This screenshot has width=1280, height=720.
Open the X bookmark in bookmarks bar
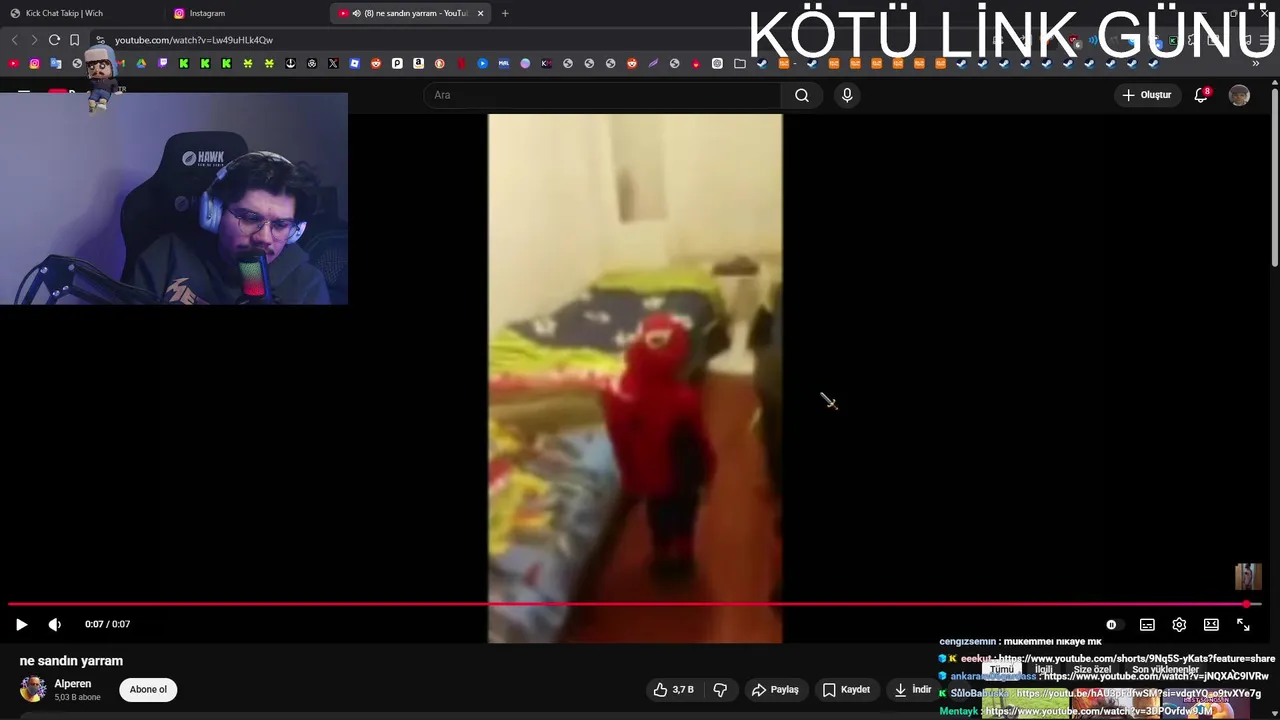pyautogui.click(x=333, y=63)
